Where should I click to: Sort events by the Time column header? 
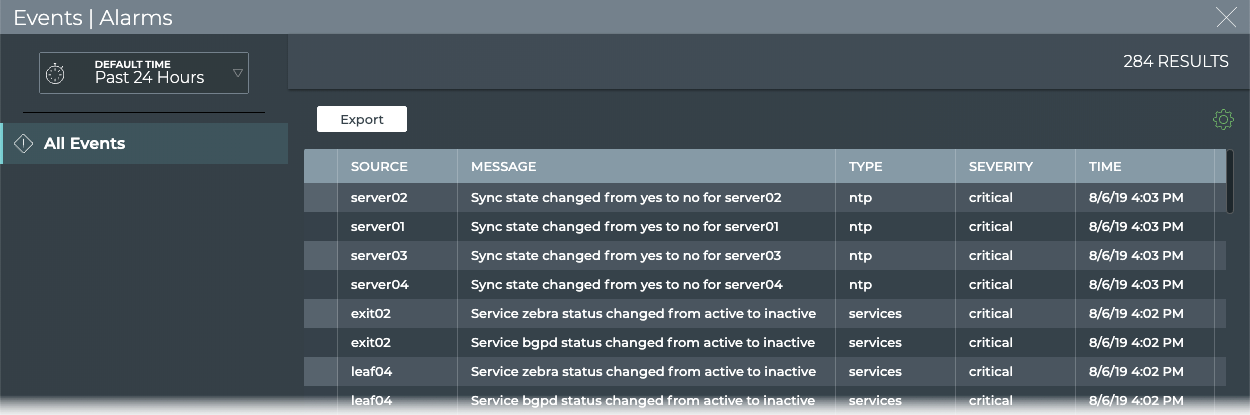[x=1105, y=167]
